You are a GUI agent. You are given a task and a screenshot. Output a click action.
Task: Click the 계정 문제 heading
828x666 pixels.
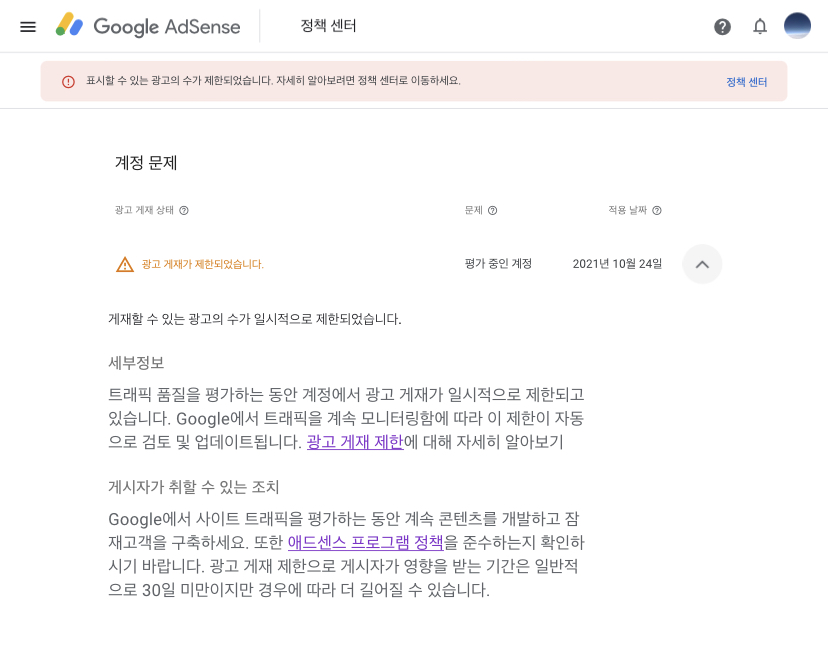(146, 163)
